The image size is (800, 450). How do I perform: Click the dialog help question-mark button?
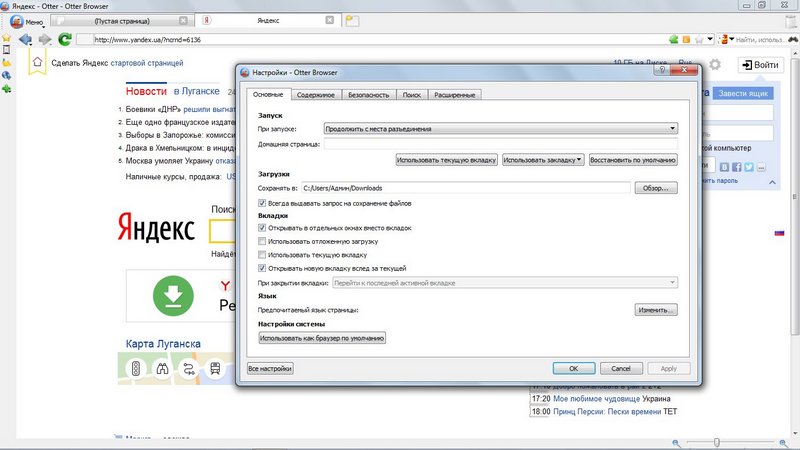(x=662, y=70)
